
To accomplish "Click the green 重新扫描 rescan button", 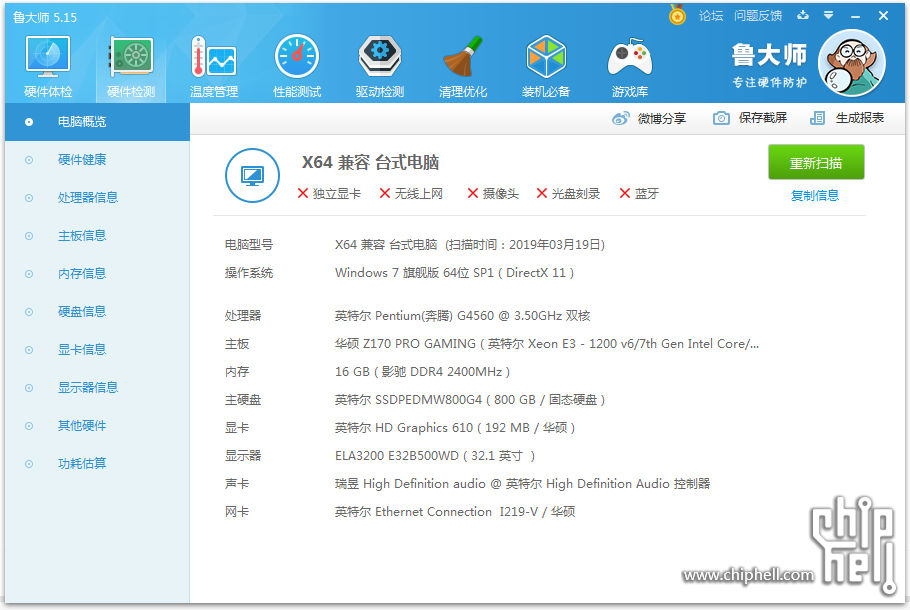I will [x=816, y=163].
